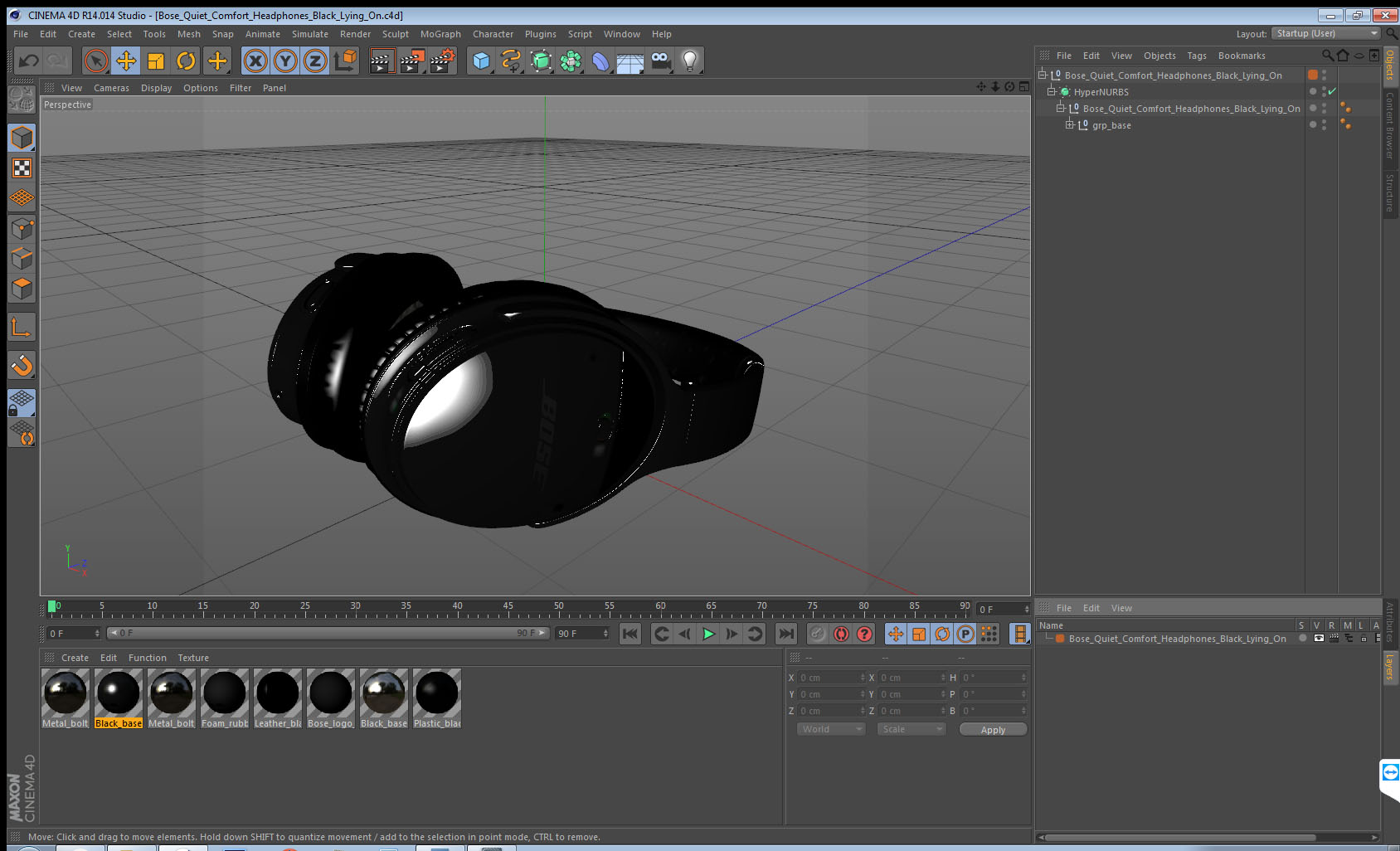The width and height of the screenshot is (1400, 851).
Task: Open the viewport Display menu
Action: point(156,88)
